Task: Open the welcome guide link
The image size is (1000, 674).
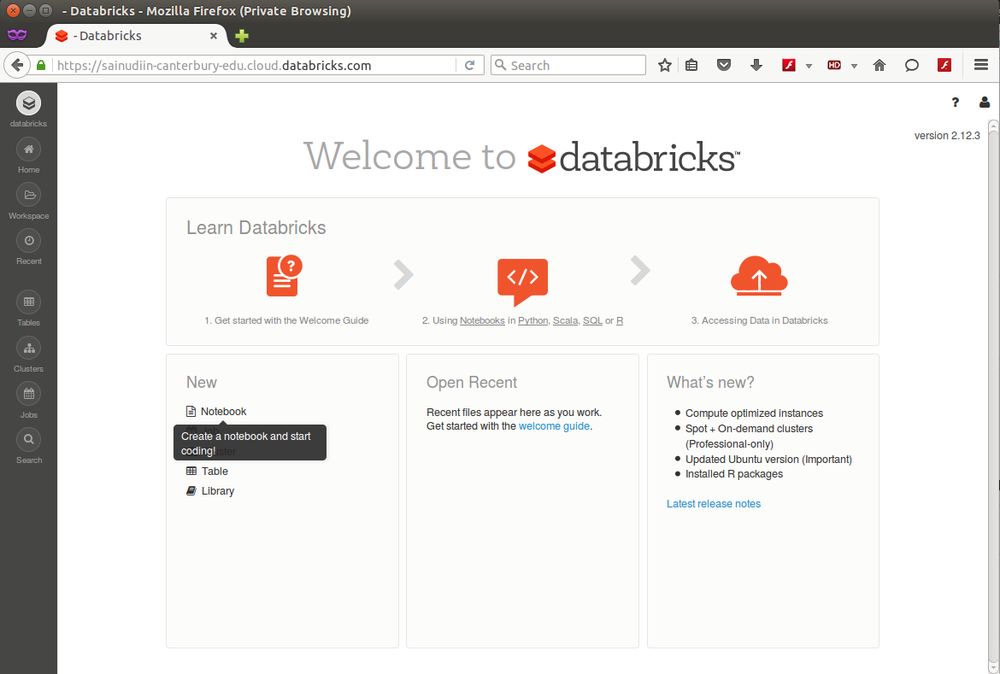Action: [554, 426]
